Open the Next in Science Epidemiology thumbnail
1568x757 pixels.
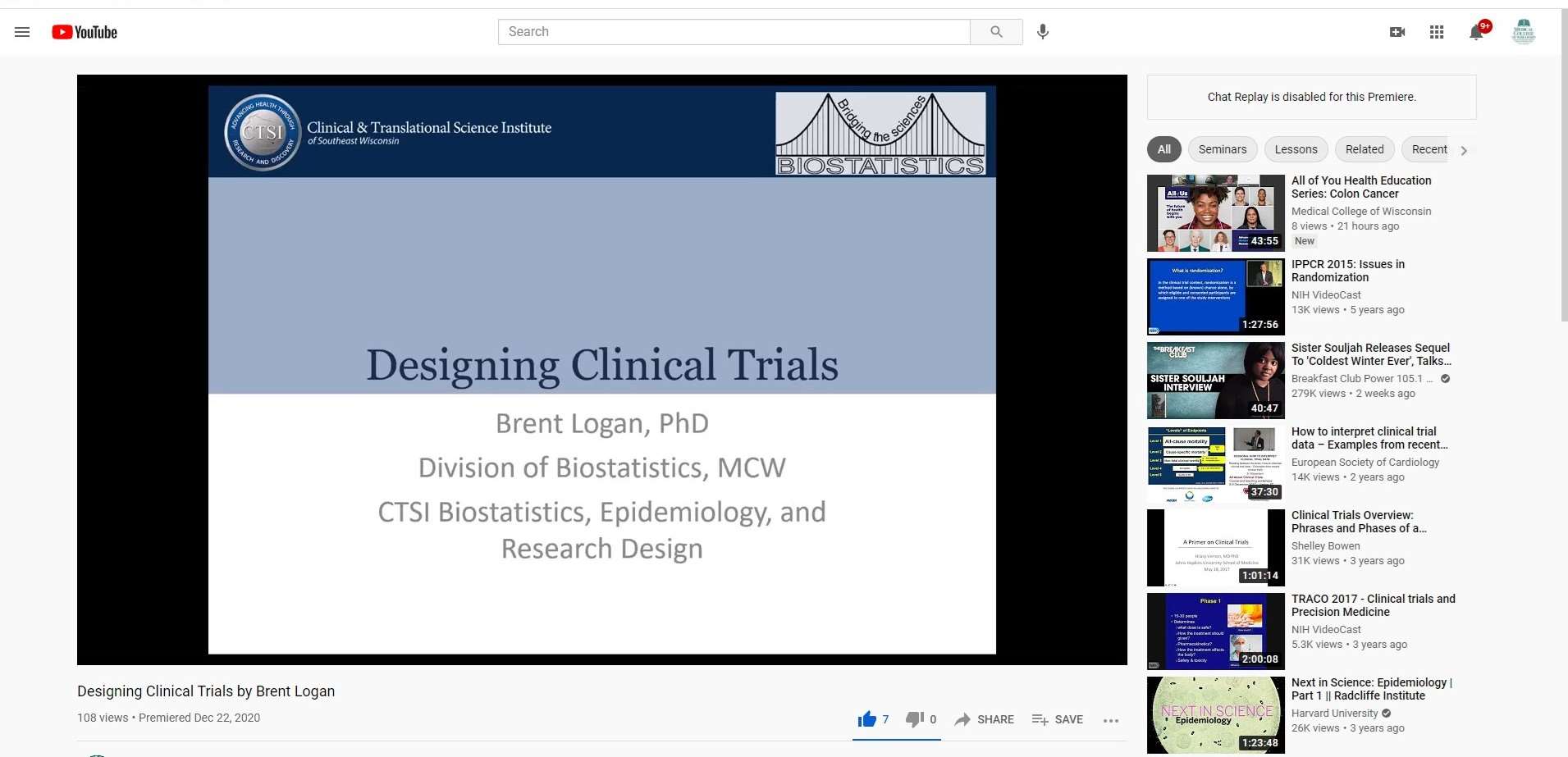pyautogui.click(x=1215, y=714)
